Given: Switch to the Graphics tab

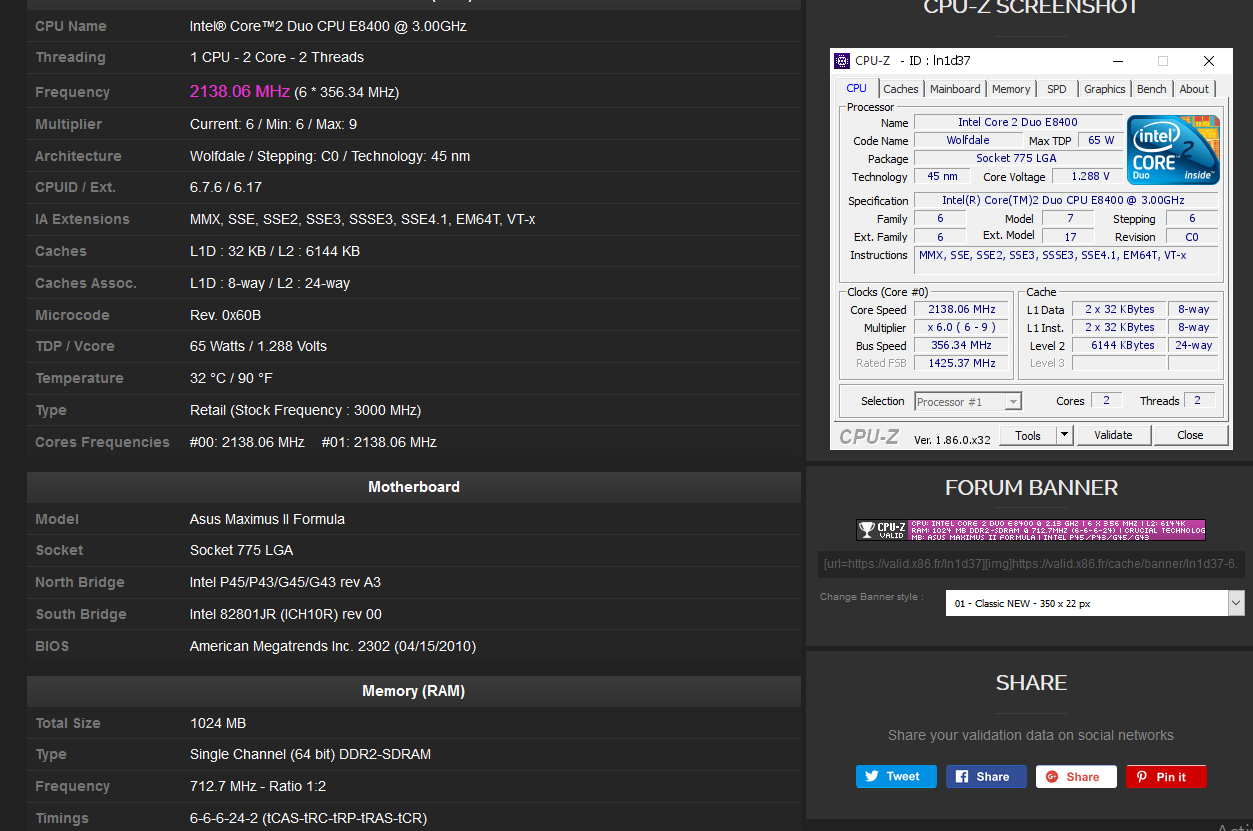Looking at the screenshot, I should [1104, 89].
